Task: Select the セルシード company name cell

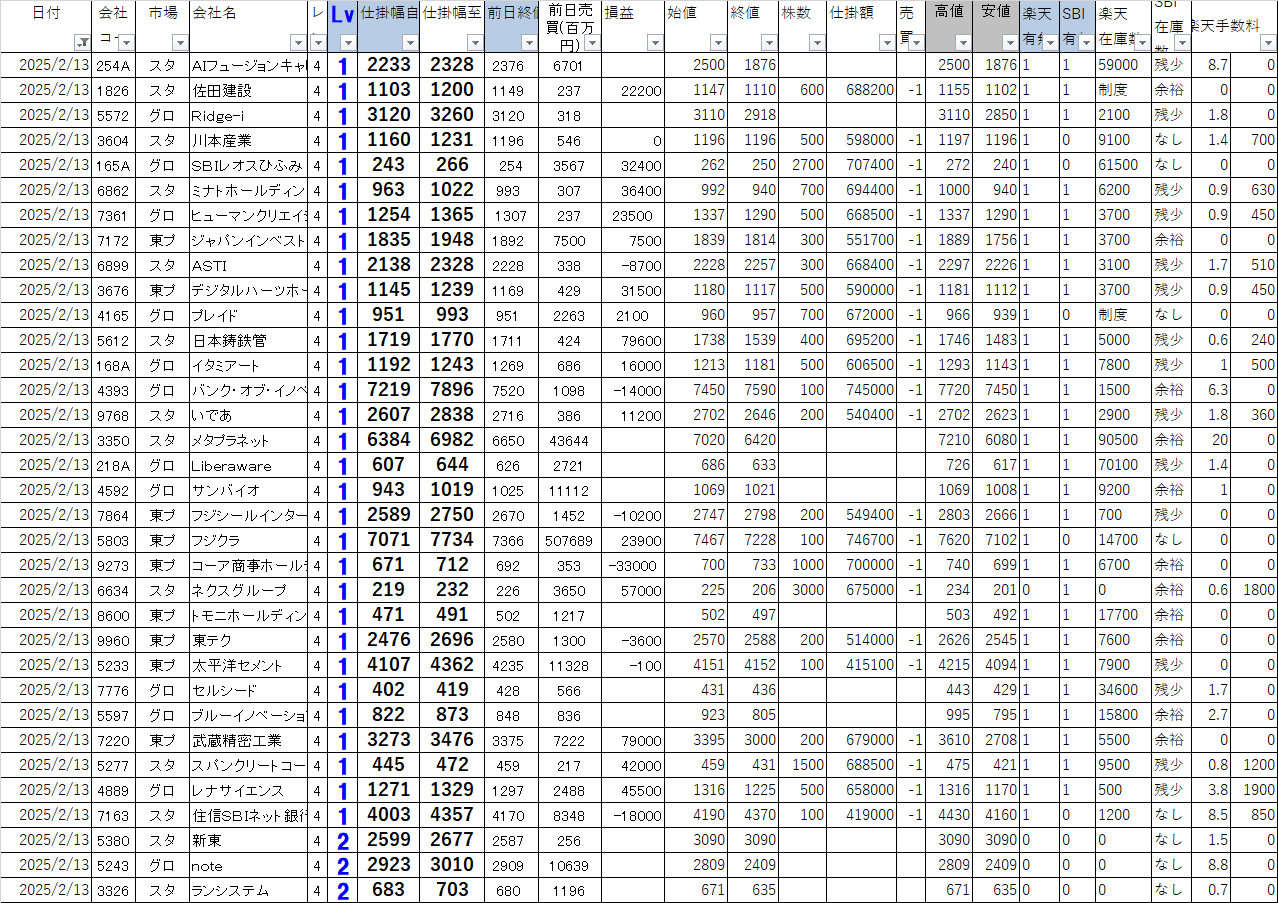Action: point(248,690)
